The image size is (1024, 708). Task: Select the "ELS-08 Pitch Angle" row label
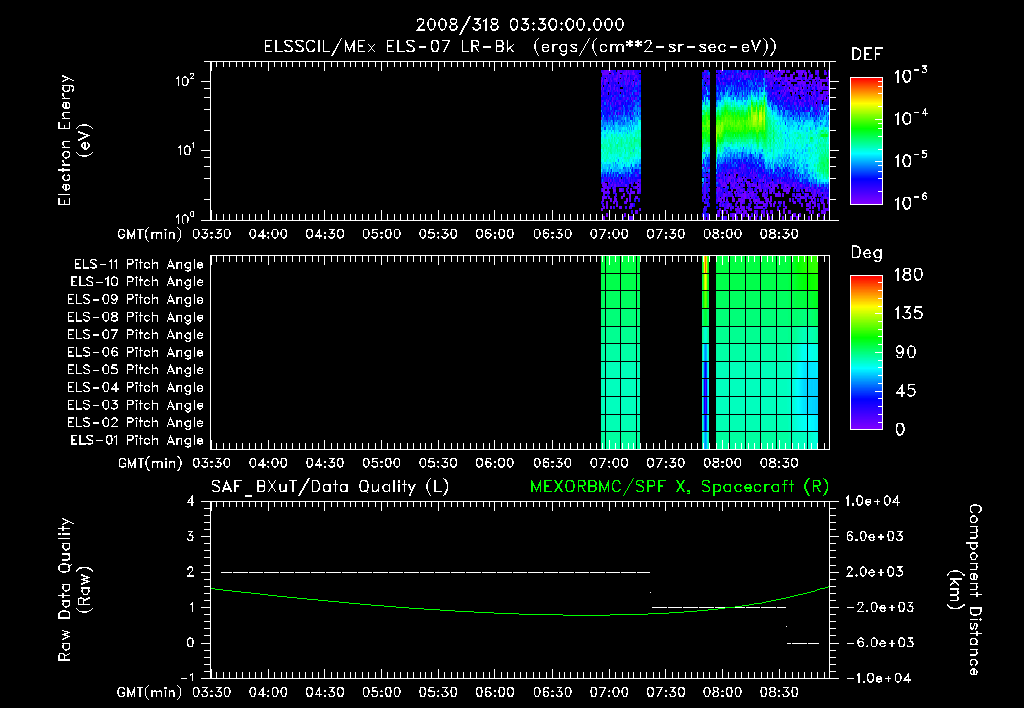pyautogui.click(x=136, y=317)
